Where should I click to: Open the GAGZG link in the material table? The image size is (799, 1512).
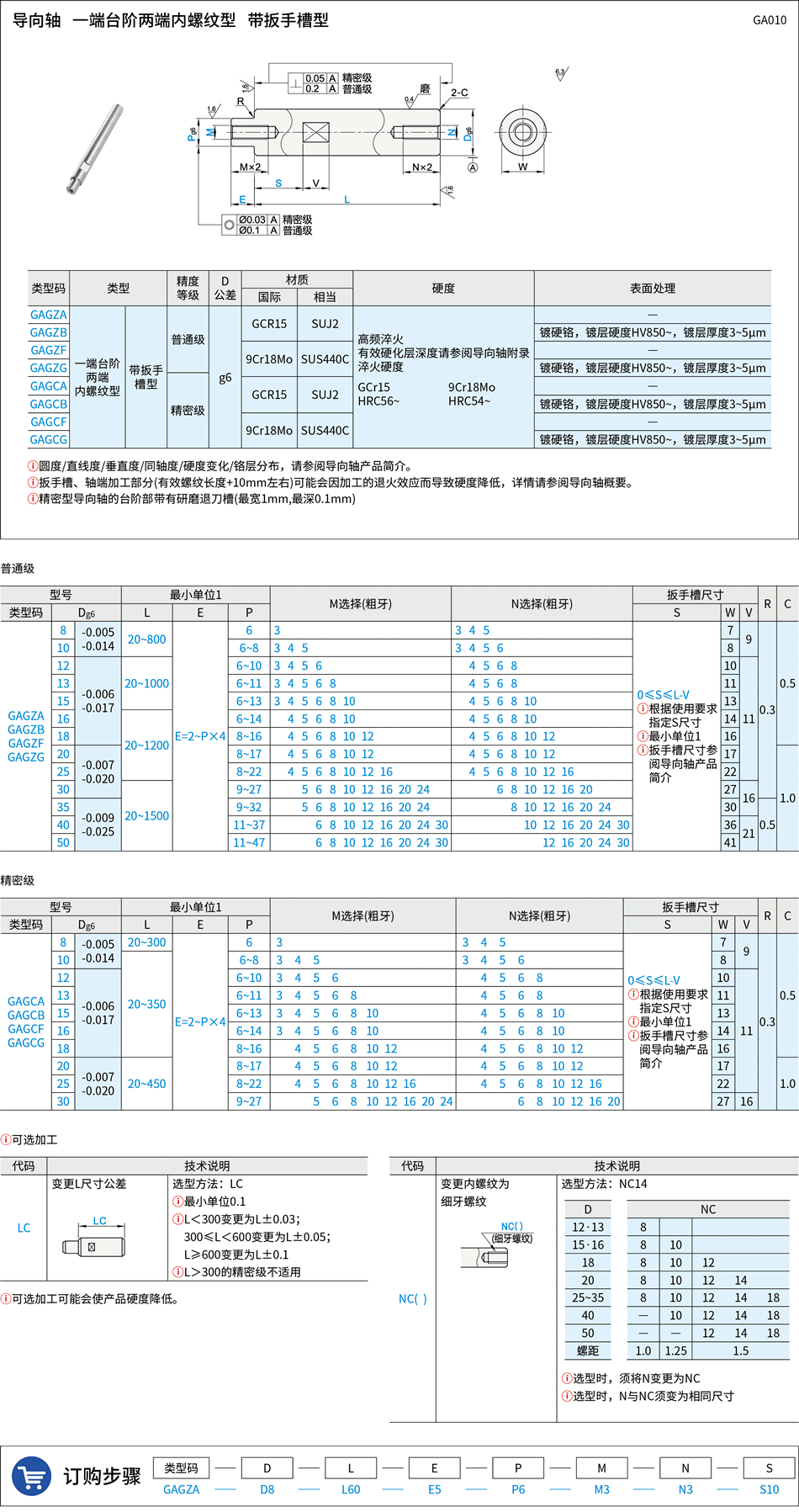[x=49, y=368]
